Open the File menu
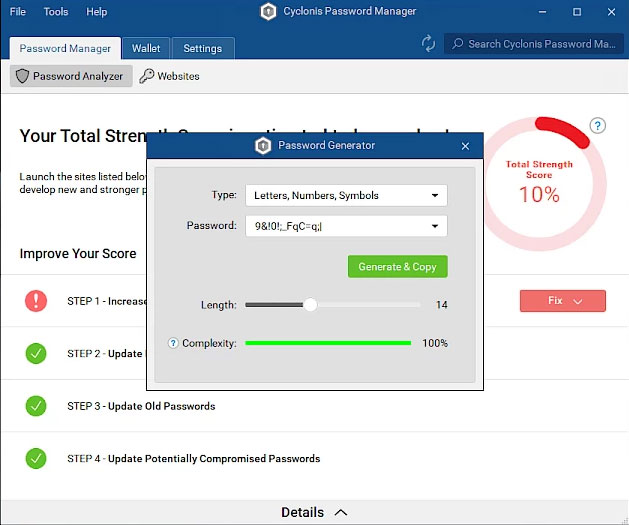Screen dimensions: 629x525 tap(18, 12)
